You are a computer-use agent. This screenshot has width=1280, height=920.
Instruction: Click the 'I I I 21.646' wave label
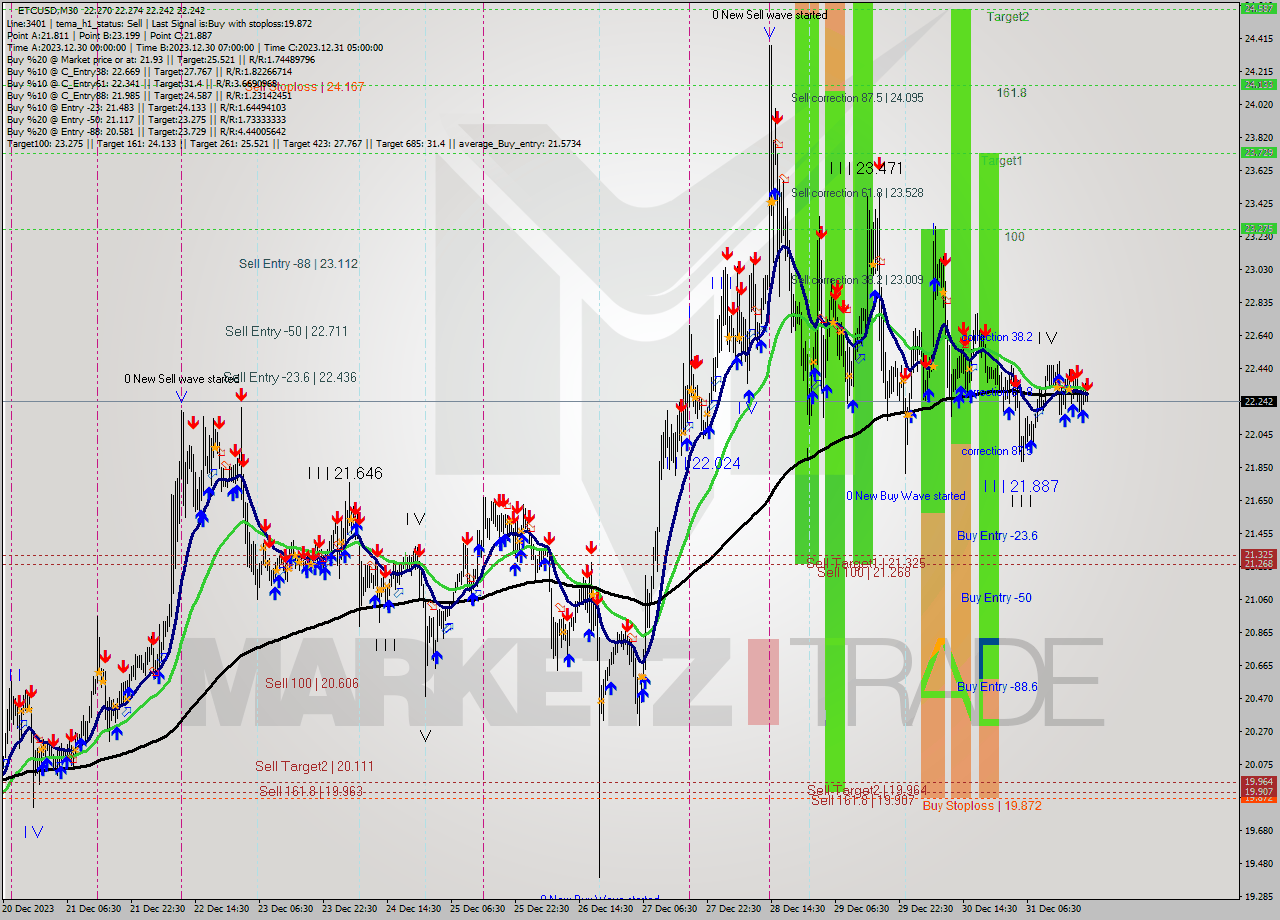coord(345,473)
